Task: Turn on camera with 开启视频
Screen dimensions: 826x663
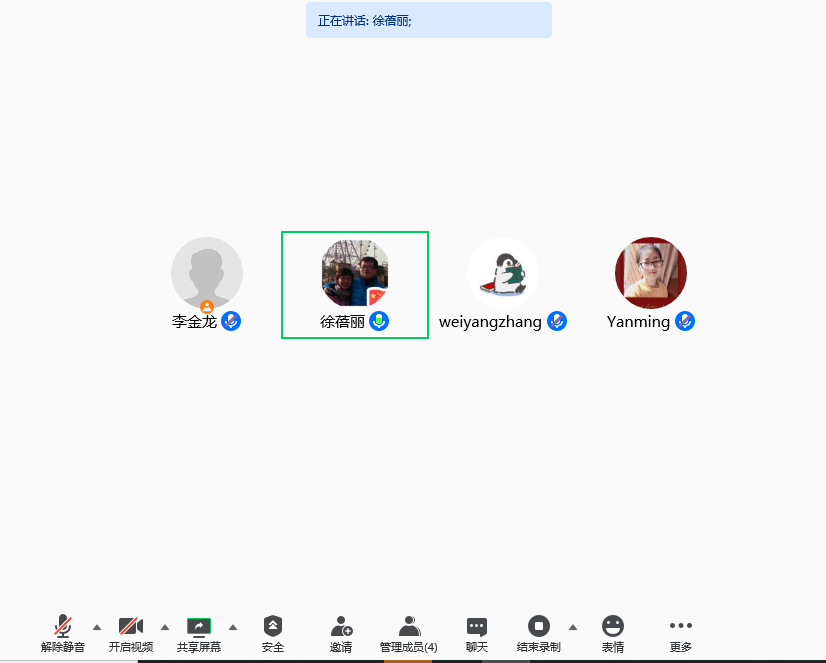Action: click(131, 627)
